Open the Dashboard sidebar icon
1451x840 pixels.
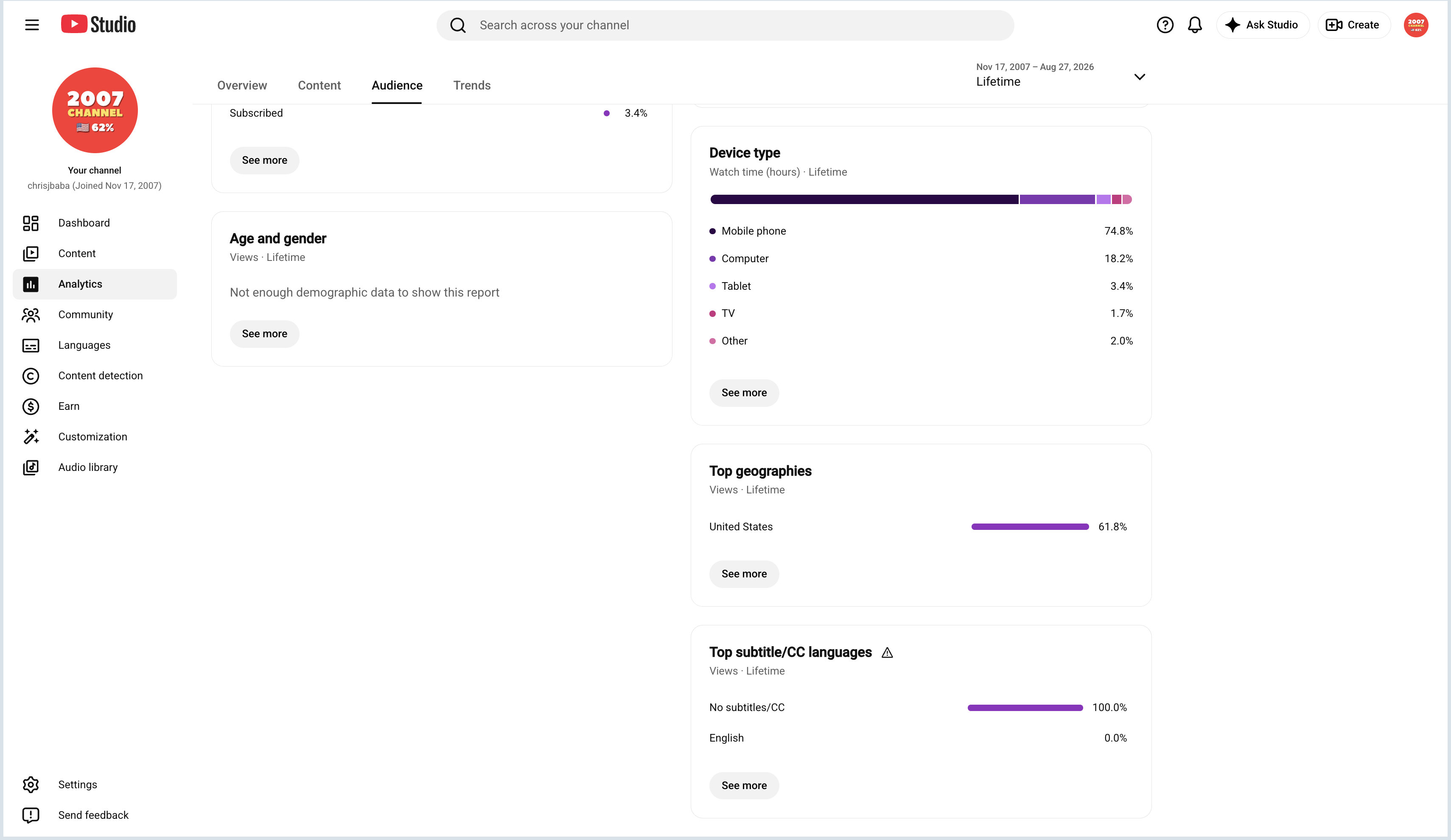click(31, 223)
